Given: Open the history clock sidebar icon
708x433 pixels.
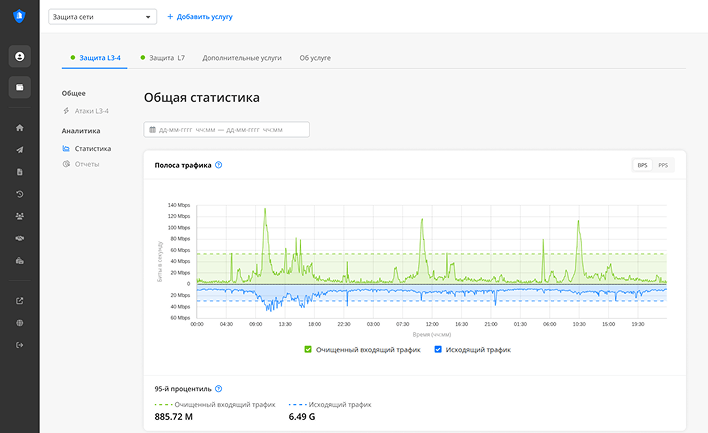Looking at the screenshot, I should [20, 194].
